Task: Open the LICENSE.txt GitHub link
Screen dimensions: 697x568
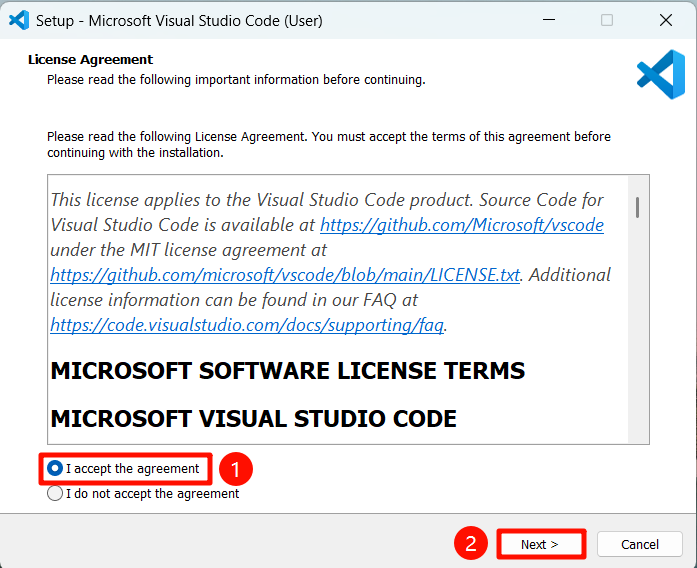Action: pyautogui.click(x=285, y=275)
